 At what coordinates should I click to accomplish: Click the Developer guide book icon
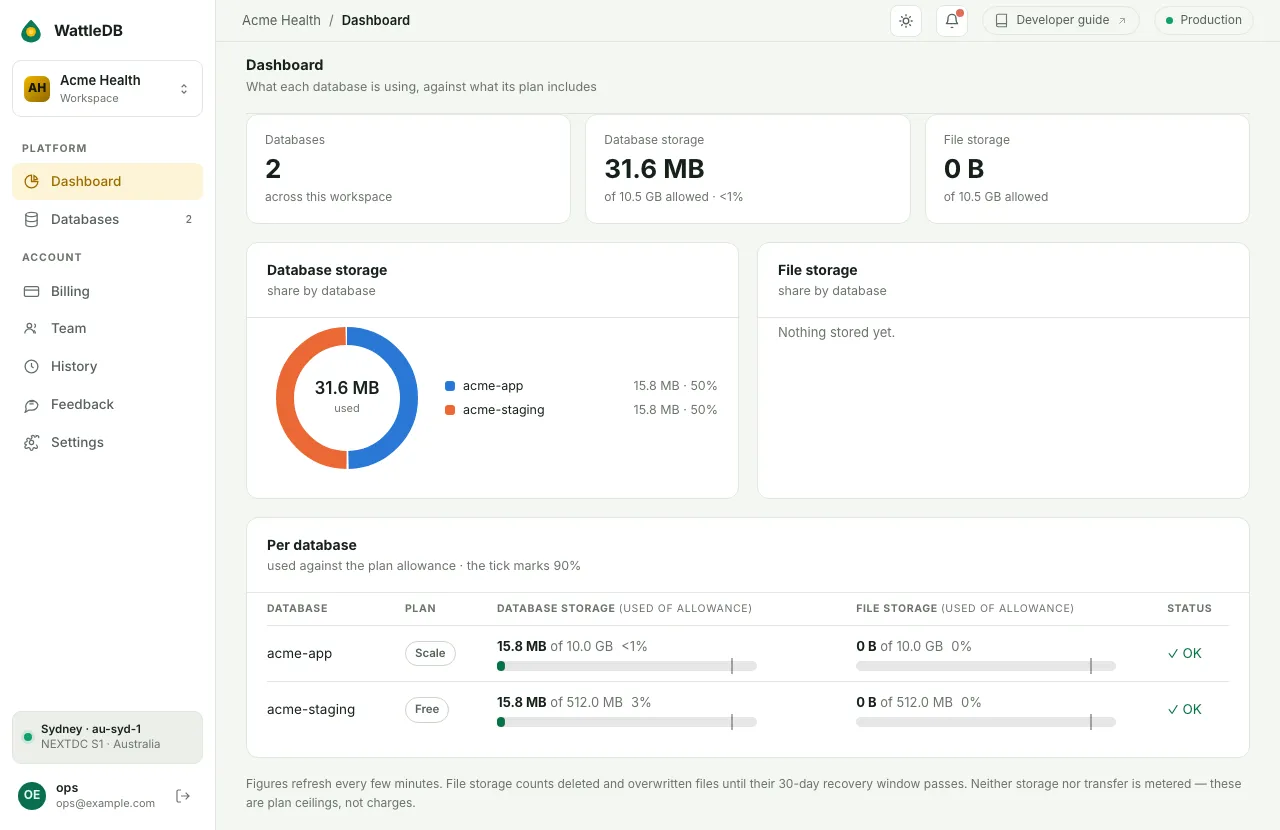1001,20
